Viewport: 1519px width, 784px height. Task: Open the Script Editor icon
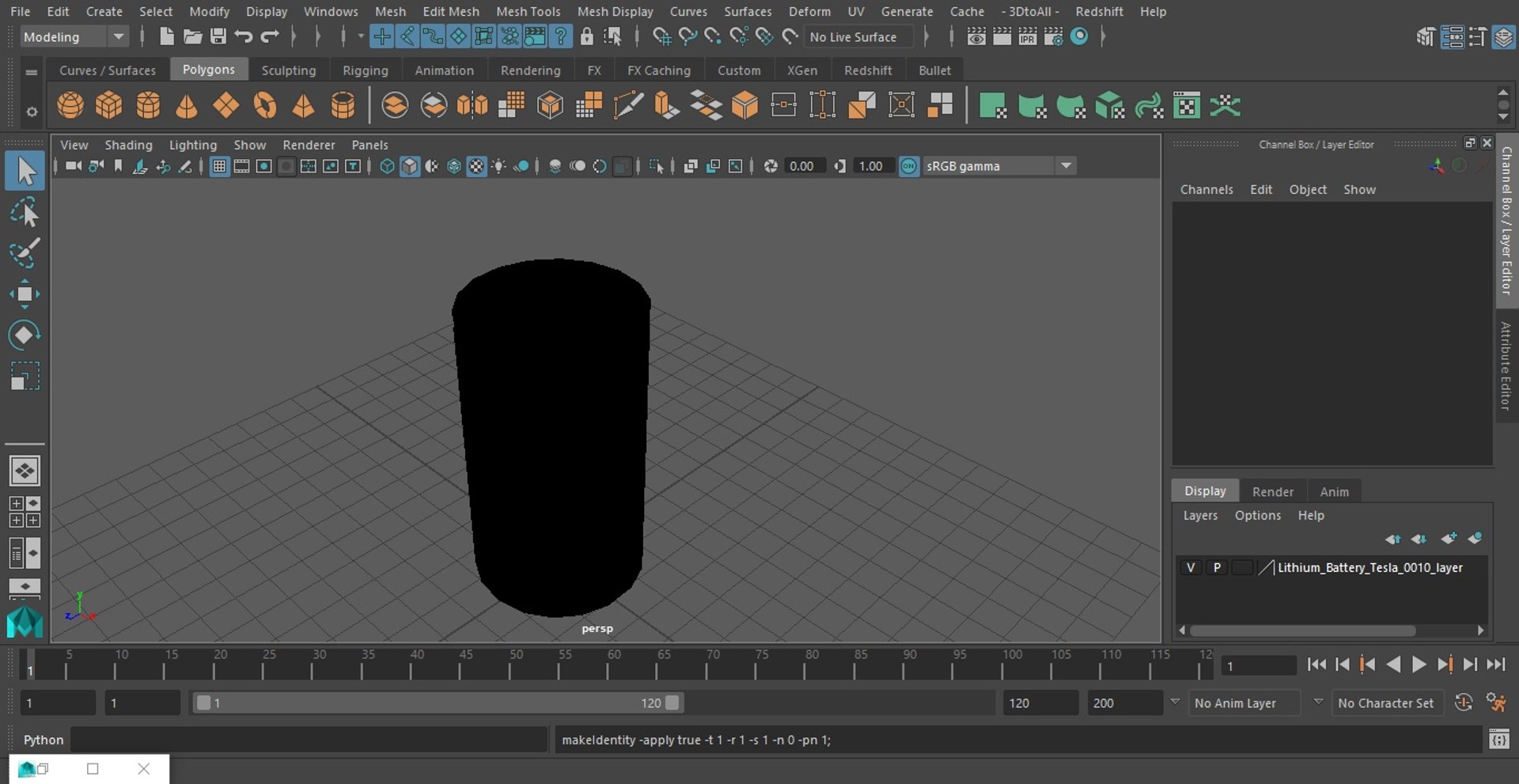click(x=1498, y=740)
